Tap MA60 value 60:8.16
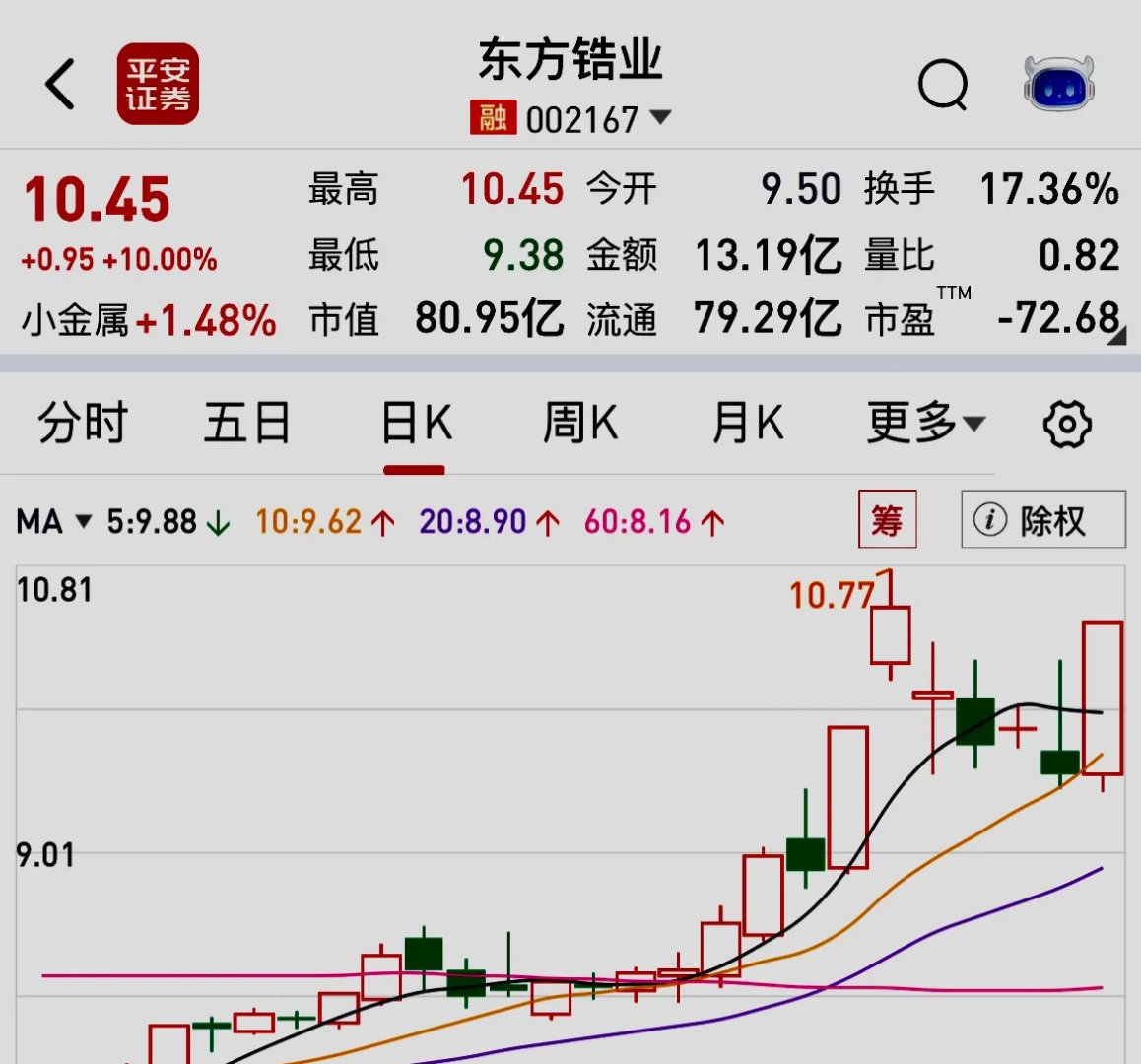The width and height of the screenshot is (1141, 1064). point(638,522)
